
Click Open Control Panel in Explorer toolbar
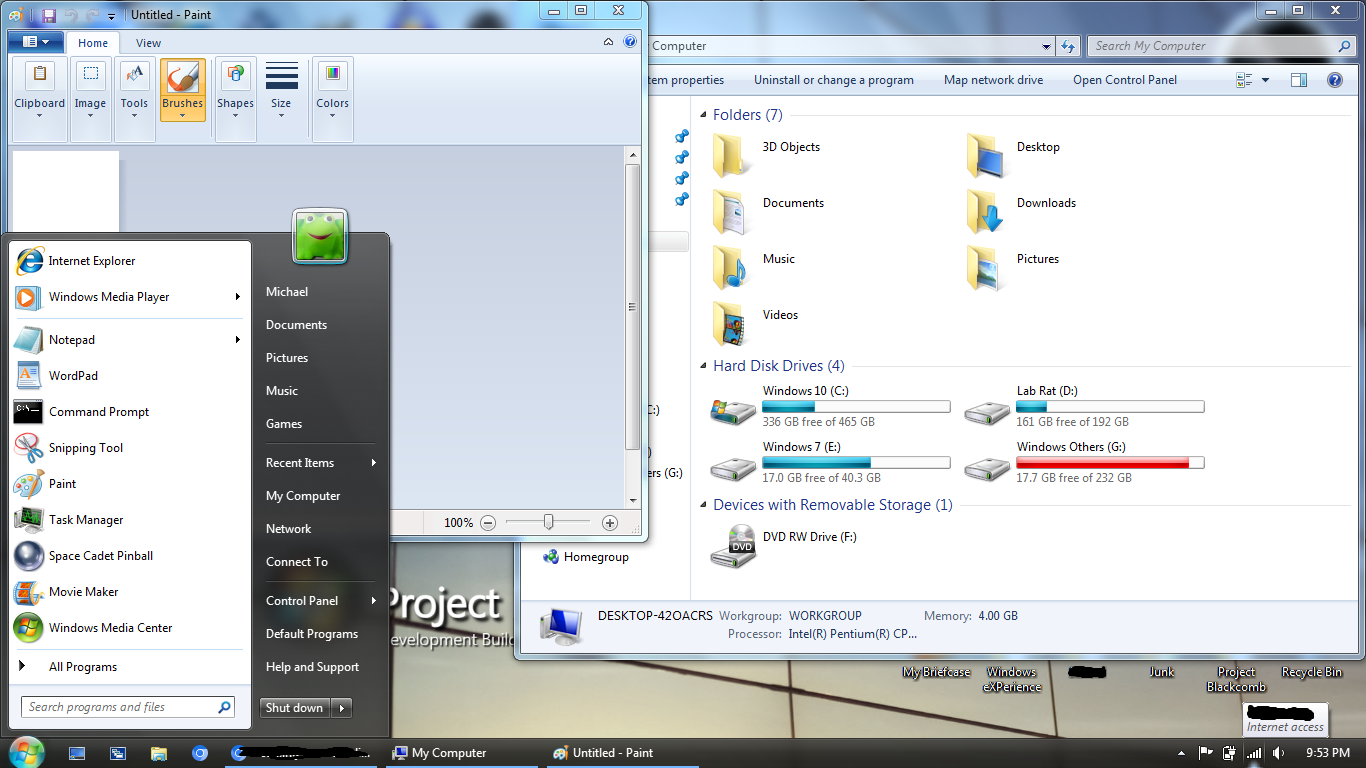pyautogui.click(x=1125, y=80)
